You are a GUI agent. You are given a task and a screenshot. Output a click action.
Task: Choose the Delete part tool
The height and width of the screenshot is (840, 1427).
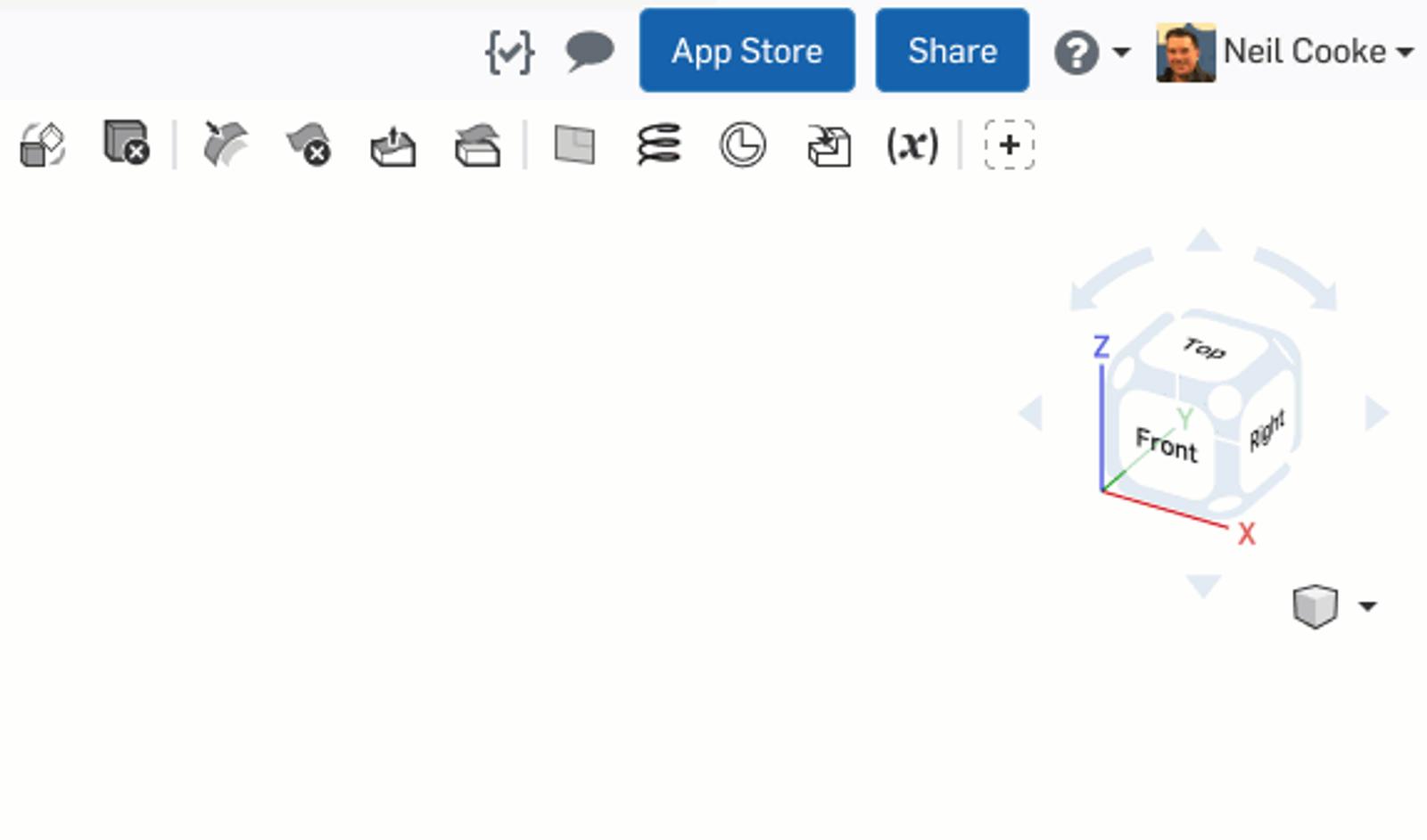pyautogui.click(x=126, y=143)
